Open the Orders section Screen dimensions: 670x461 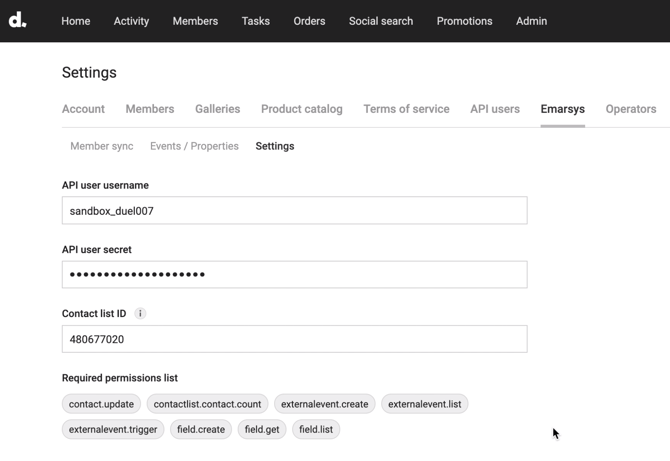pos(309,21)
